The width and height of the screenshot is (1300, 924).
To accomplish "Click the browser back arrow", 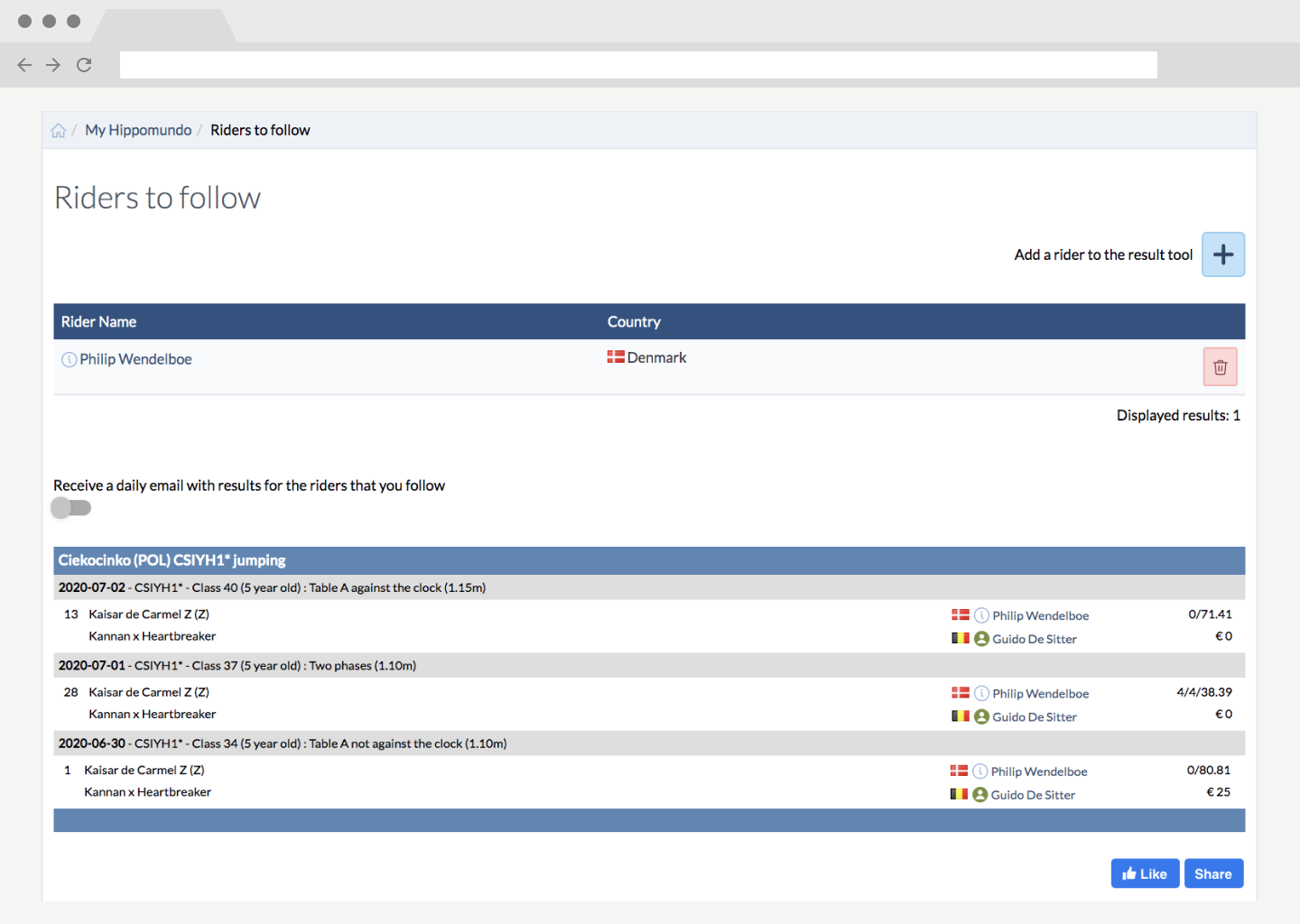I will (x=24, y=65).
